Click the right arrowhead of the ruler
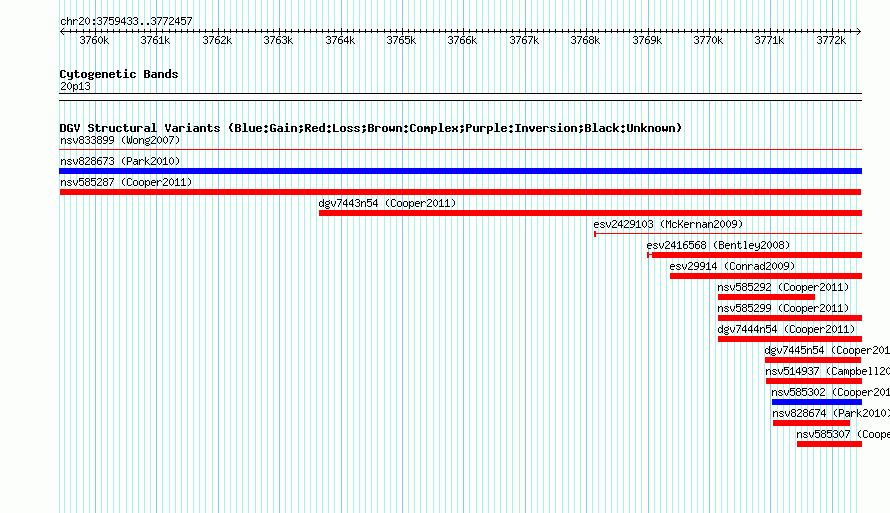This screenshot has height=513, width=890. click(x=859, y=31)
